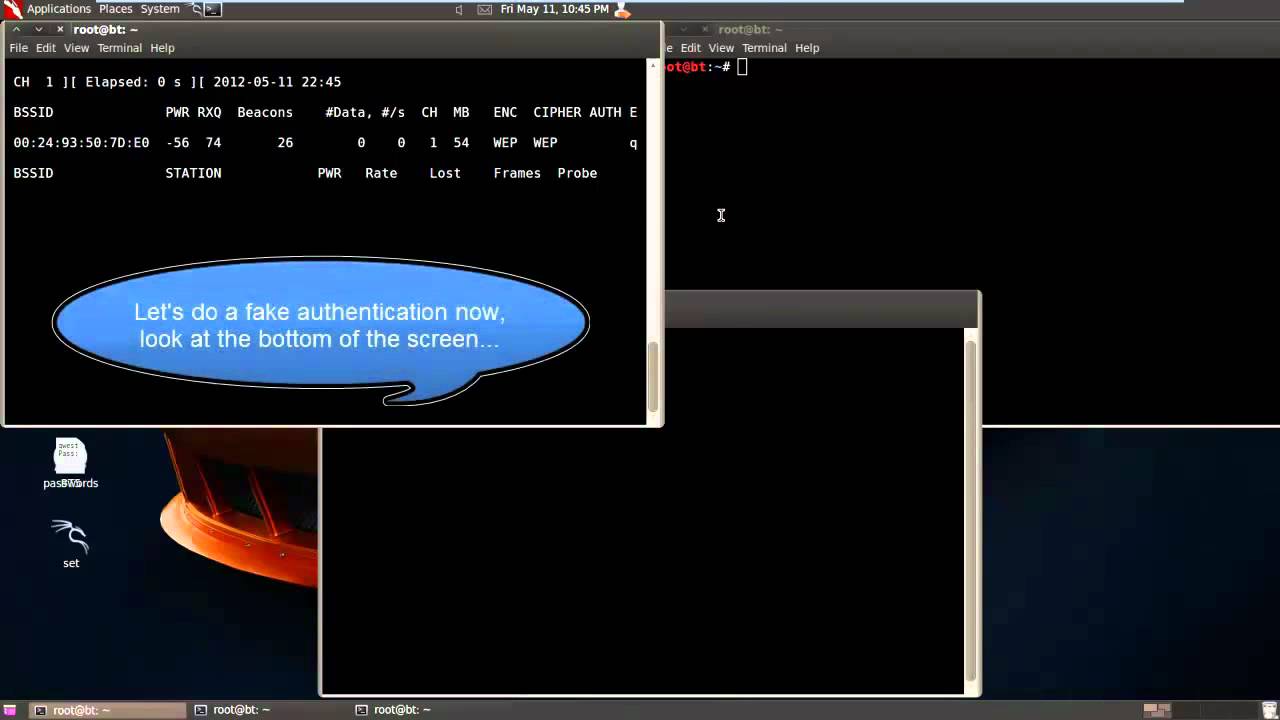Viewport: 1280px width, 720px height.
Task: Click the CIPHER column header text
Action: click(x=557, y=112)
